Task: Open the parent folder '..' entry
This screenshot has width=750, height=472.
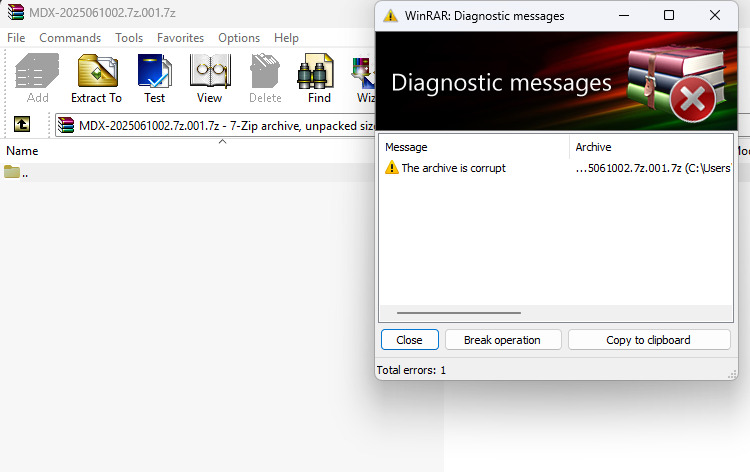Action: (x=16, y=172)
